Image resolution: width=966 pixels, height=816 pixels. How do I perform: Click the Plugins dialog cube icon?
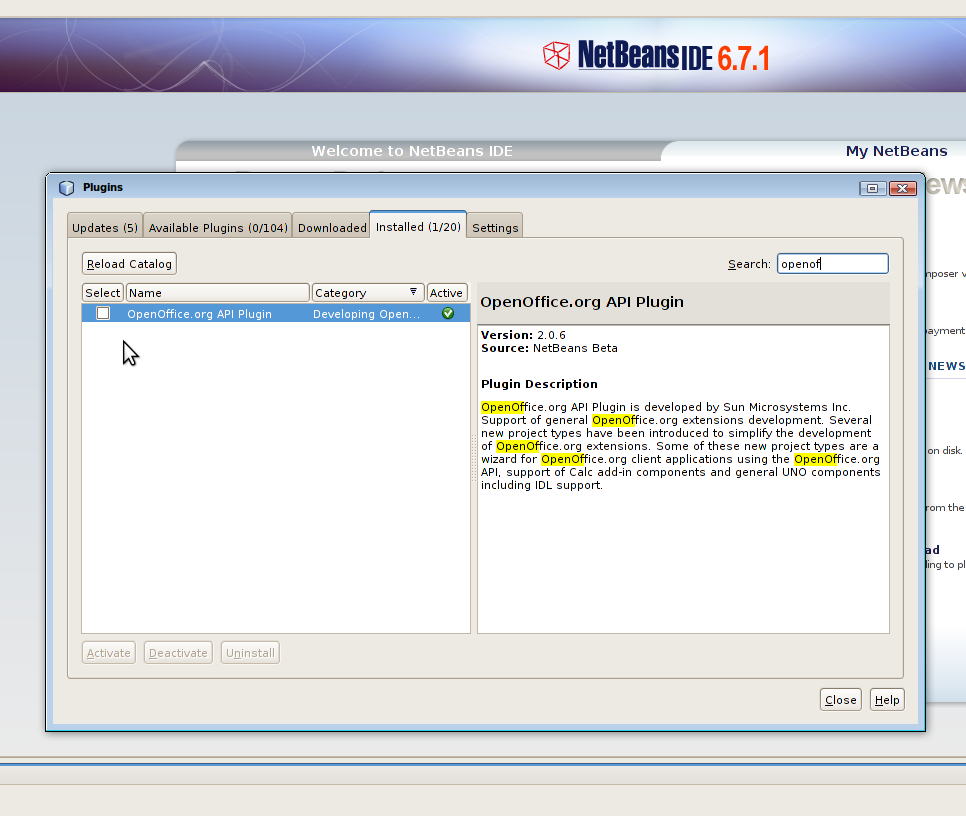point(67,188)
